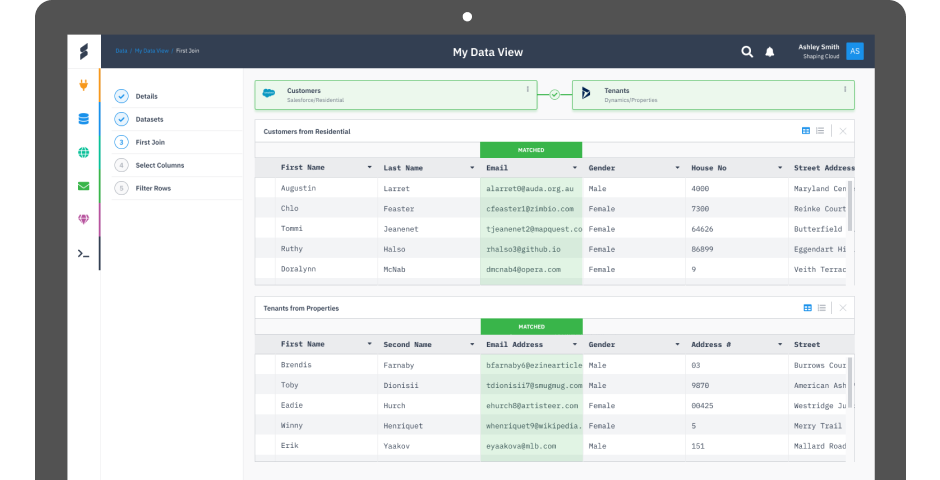This screenshot has height=480, width=940.
Task: Click address number 9870
Action: tap(700, 385)
